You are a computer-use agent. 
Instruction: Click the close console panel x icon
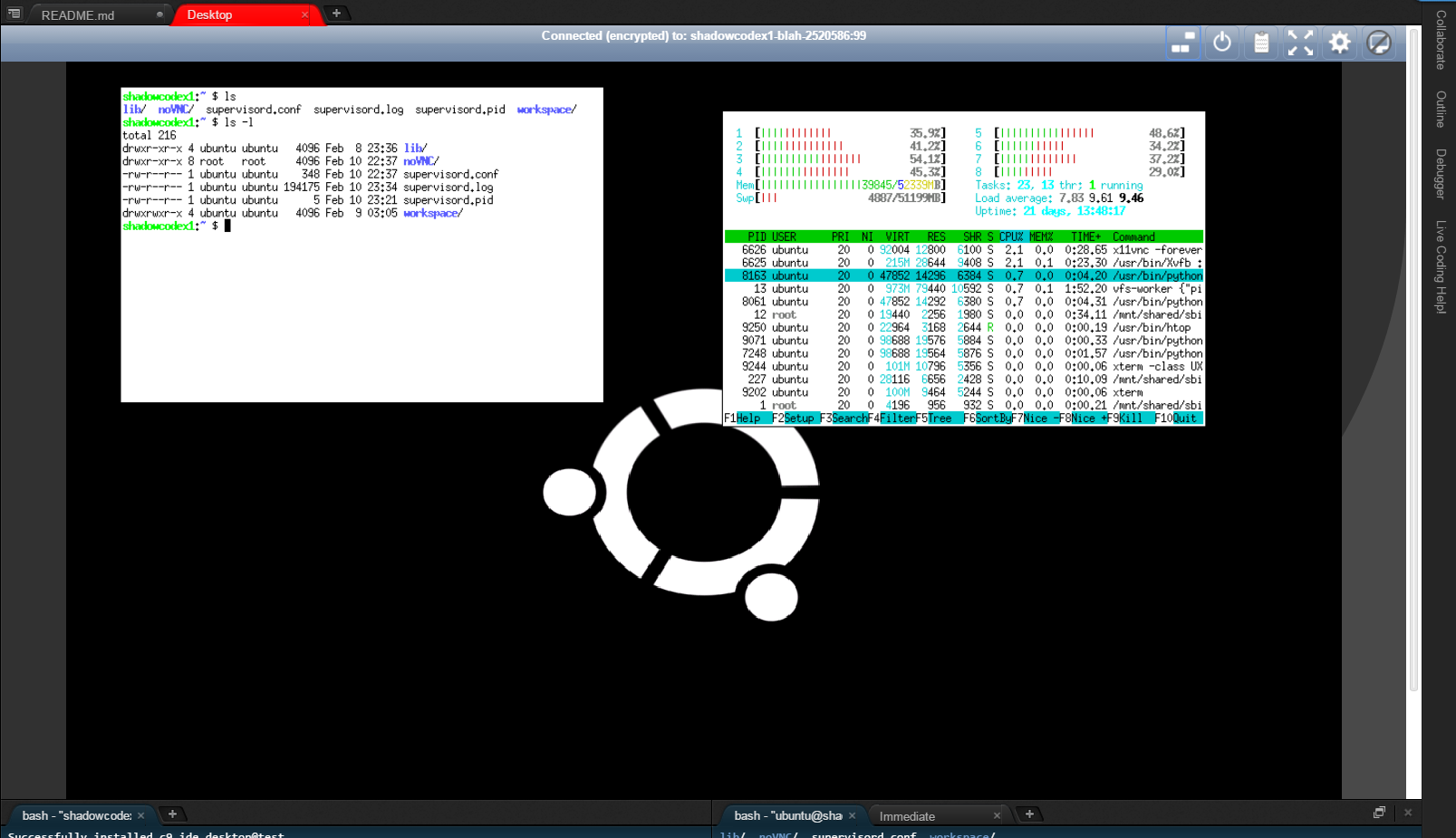(x=1408, y=813)
